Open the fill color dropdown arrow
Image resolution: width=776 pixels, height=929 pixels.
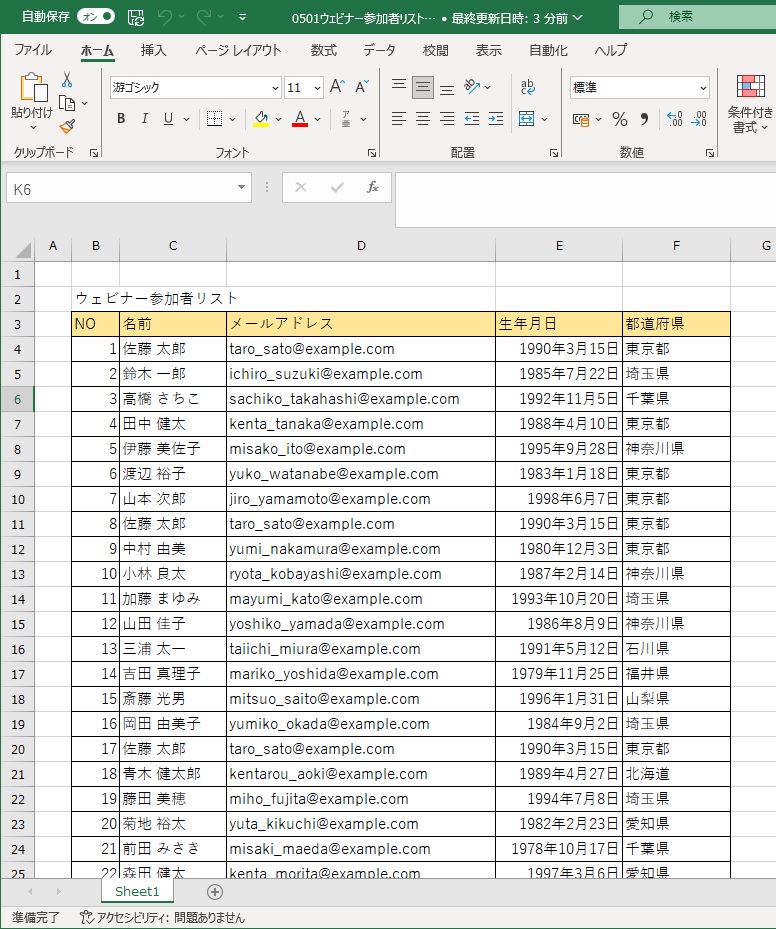278,119
